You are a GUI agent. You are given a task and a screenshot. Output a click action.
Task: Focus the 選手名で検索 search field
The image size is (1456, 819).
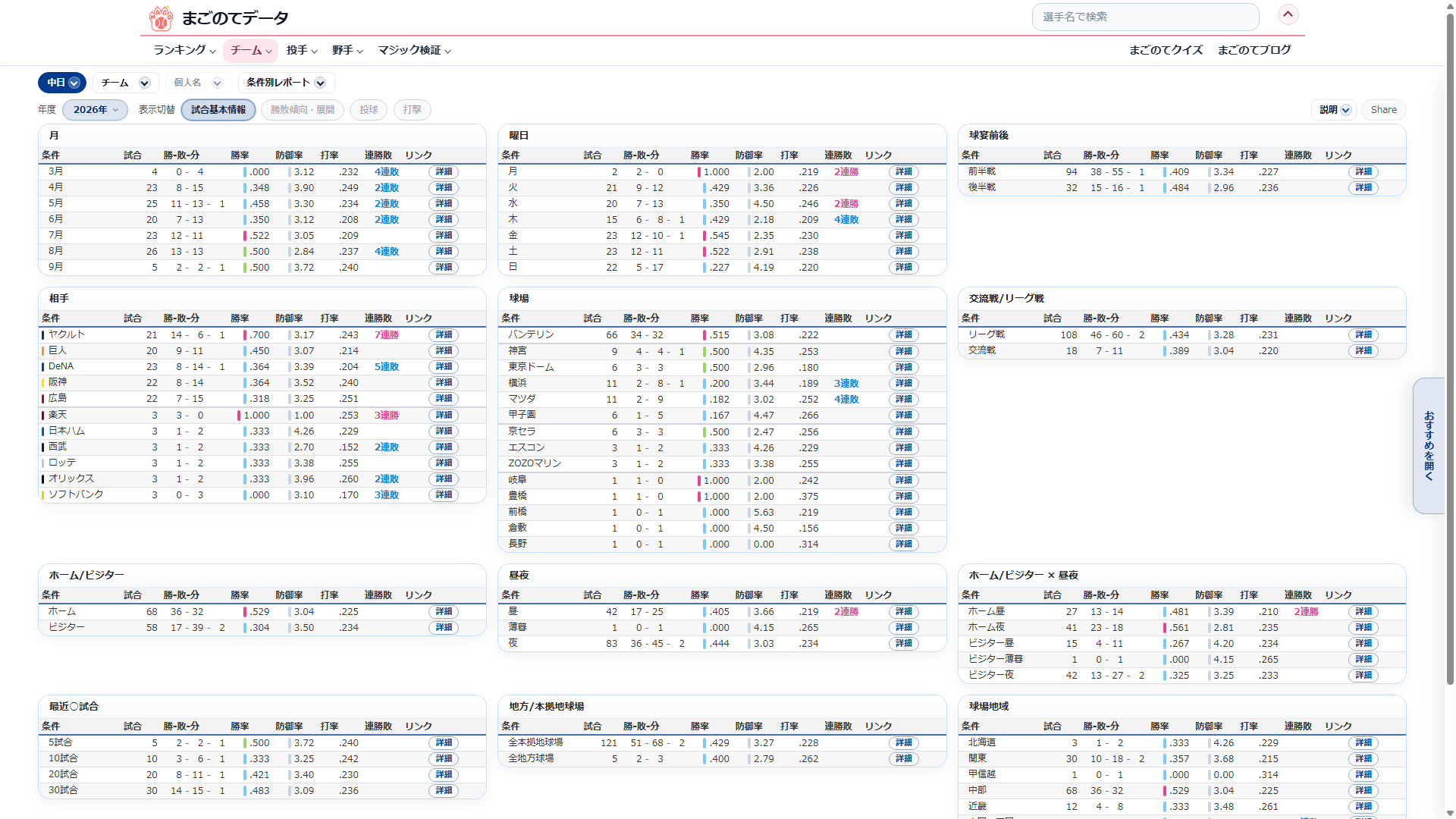point(1145,17)
